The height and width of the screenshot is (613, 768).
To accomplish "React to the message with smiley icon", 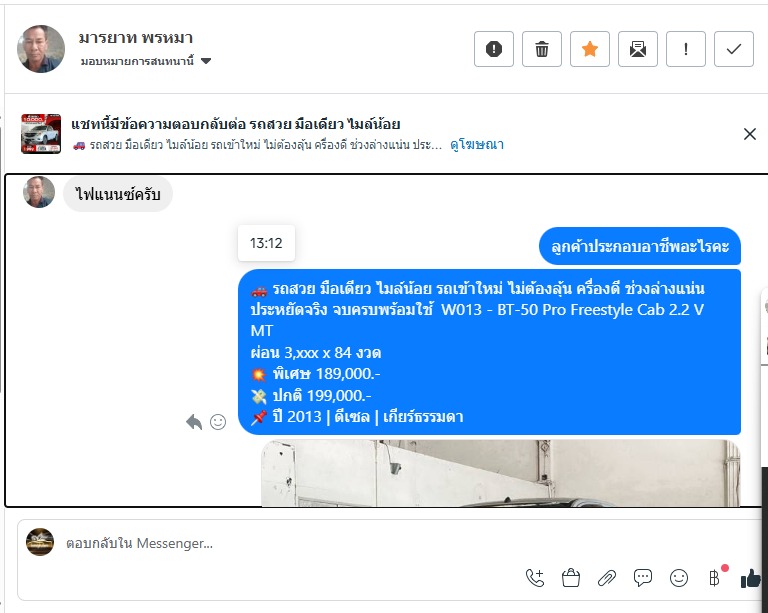I will [x=218, y=422].
